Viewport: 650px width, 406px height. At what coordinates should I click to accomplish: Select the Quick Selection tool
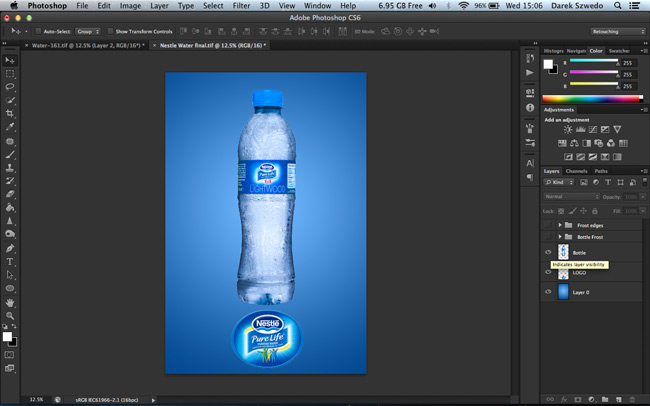click(x=10, y=100)
